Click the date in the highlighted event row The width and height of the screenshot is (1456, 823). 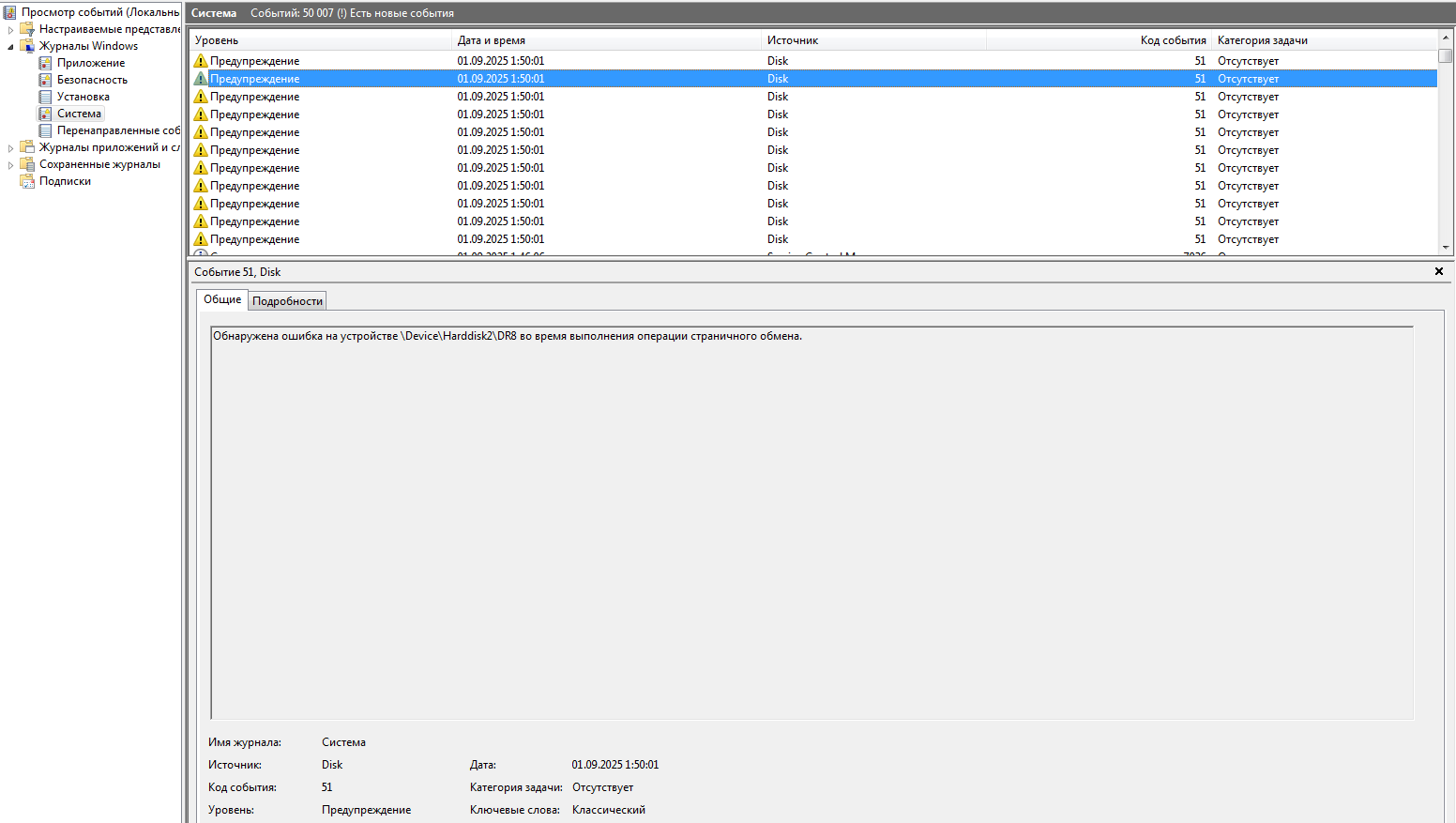(501, 79)
